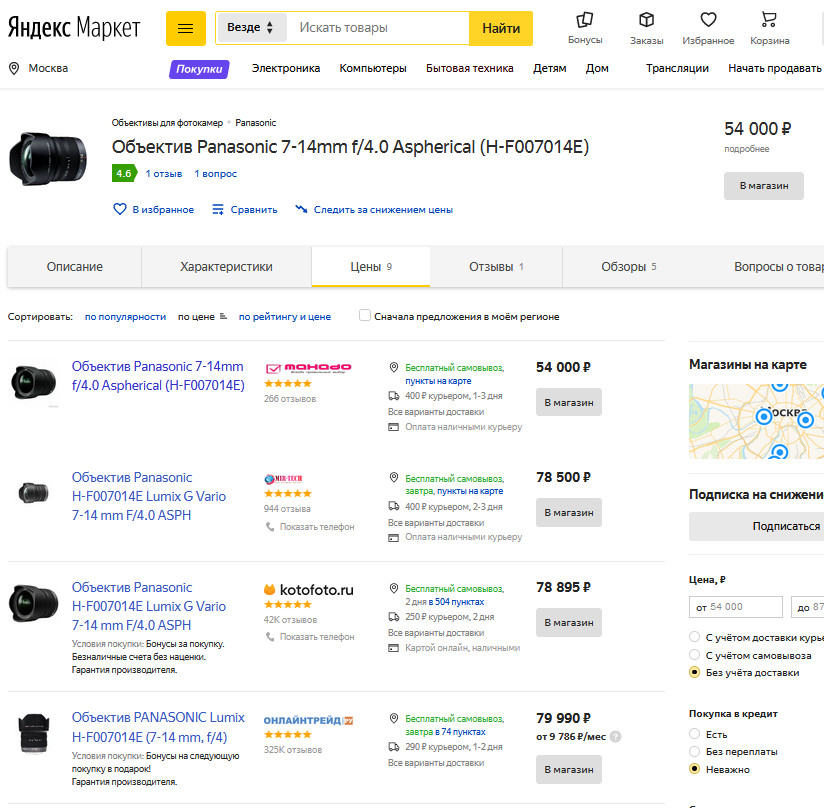Change the Москва region selector
This screenshot has height=808, width=824.
tap(38, 68)
